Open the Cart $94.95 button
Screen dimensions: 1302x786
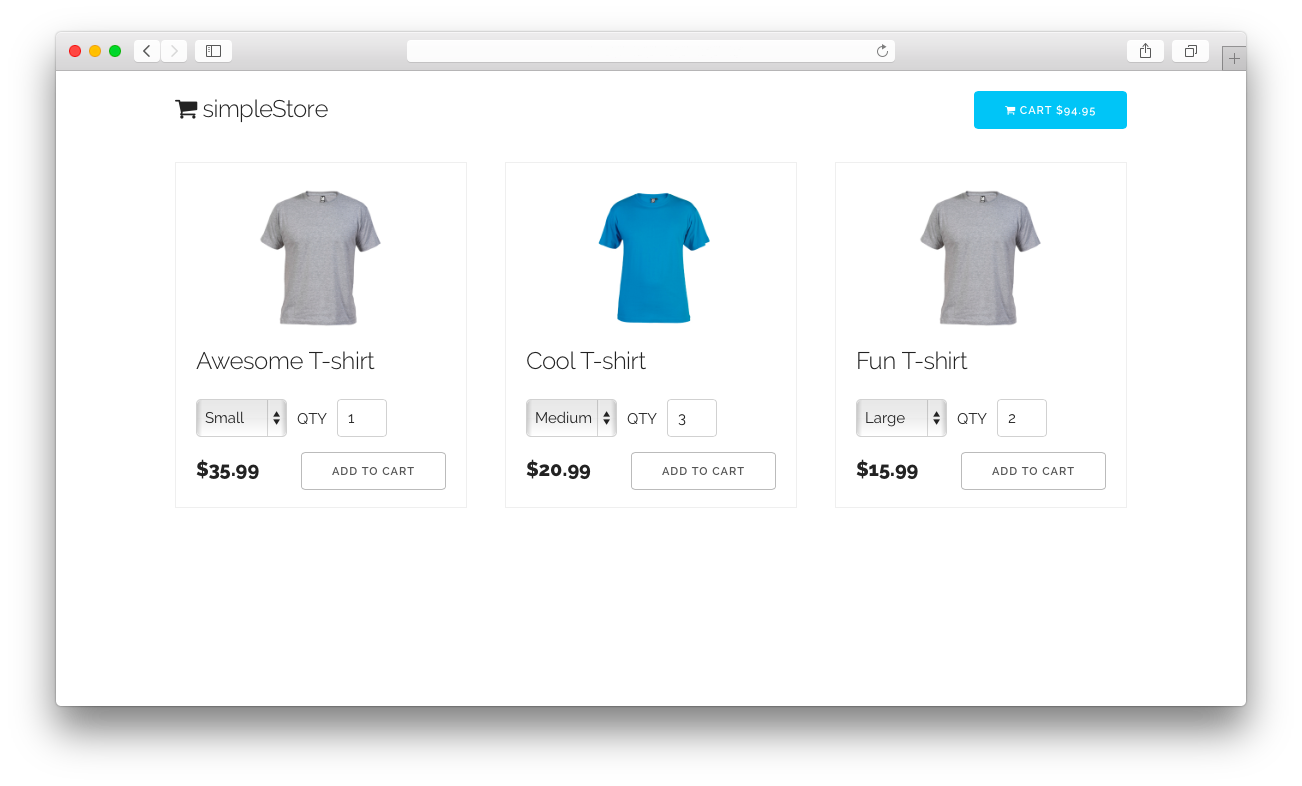pos(1050,110)
